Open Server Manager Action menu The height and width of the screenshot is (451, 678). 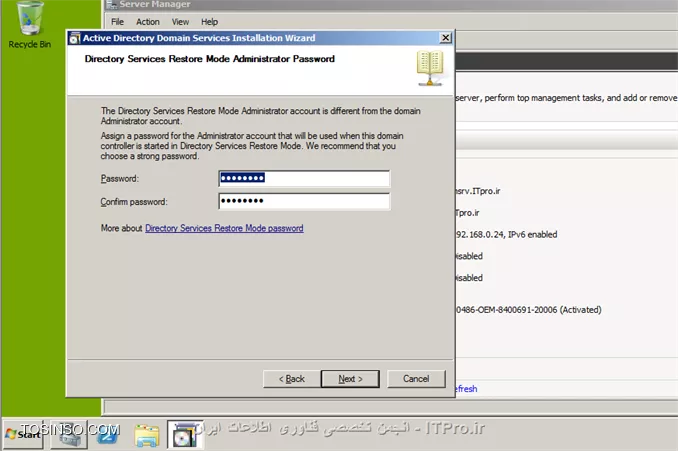[x=147, y=22]
